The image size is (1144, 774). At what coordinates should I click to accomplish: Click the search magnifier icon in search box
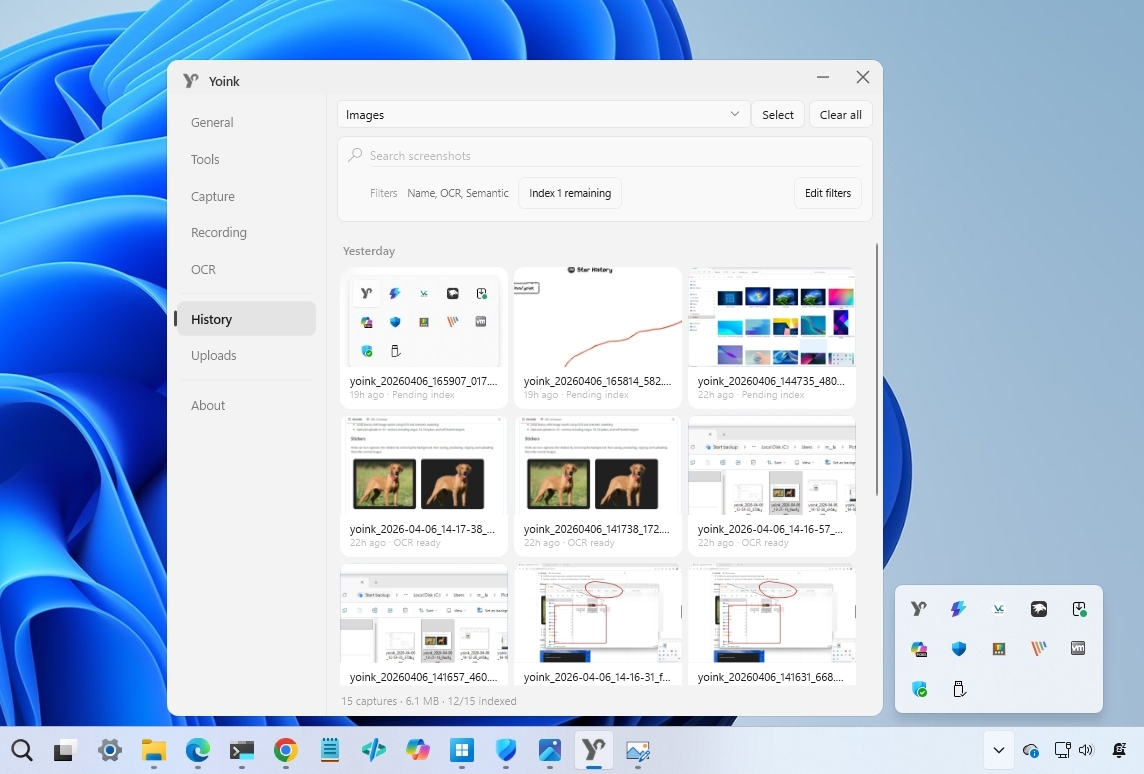[x=355, y=156]
